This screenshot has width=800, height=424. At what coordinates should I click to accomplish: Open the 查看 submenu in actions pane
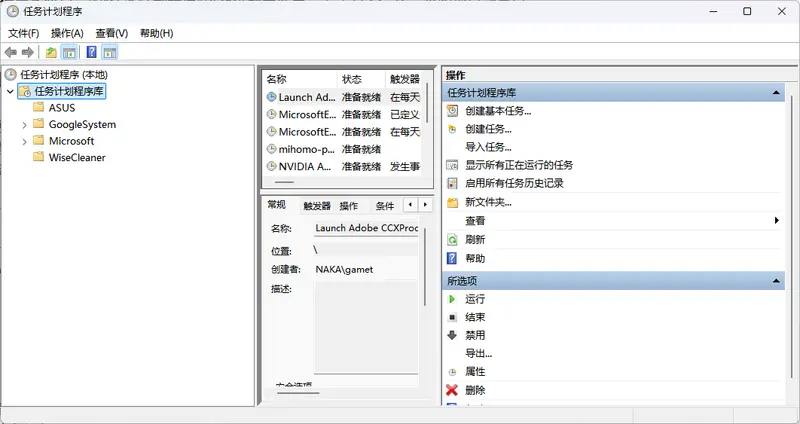[x=475, y=220]
